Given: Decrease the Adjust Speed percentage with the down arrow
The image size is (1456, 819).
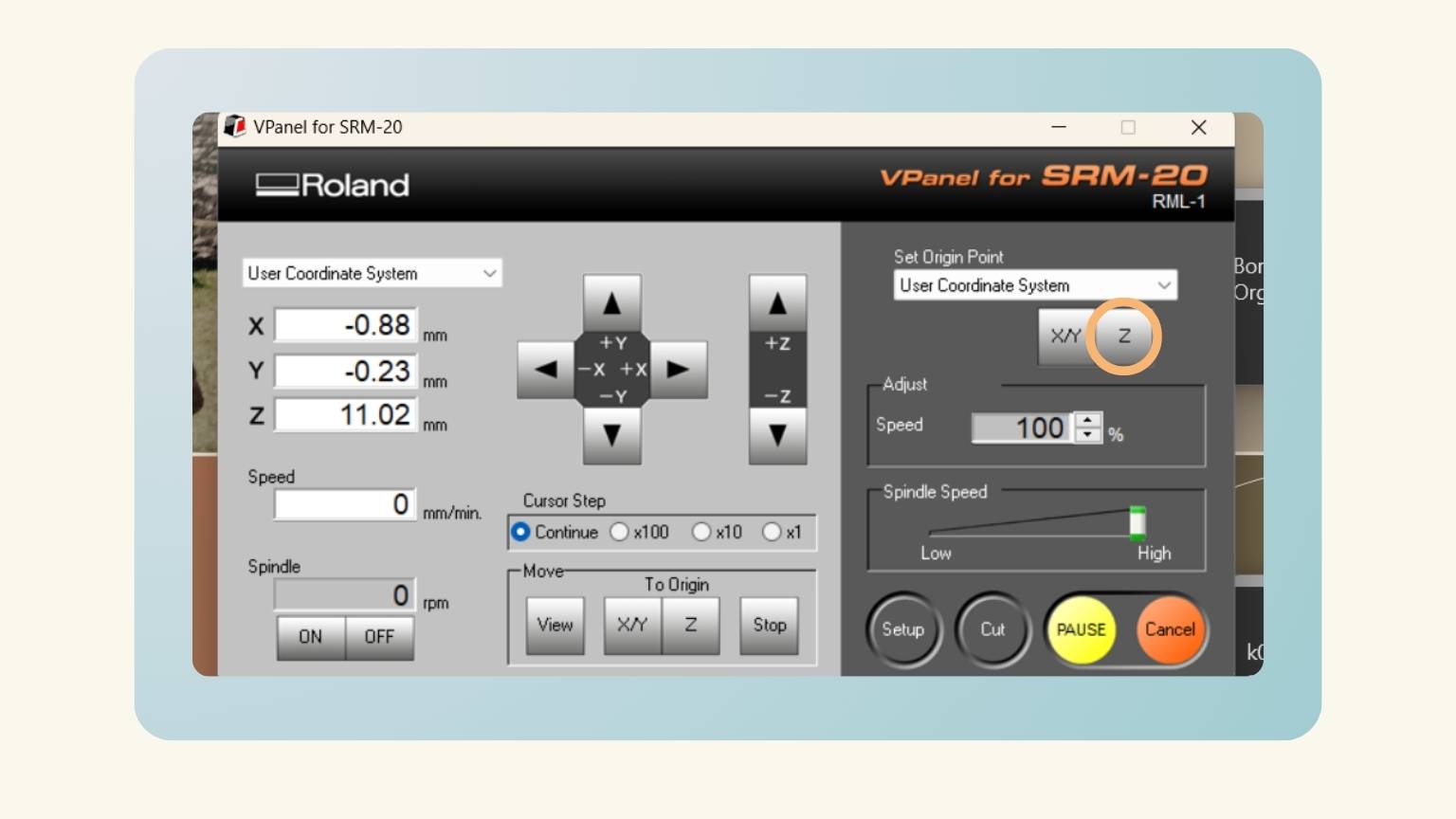Looking at the screenshot, I should tap(1088, 435).
